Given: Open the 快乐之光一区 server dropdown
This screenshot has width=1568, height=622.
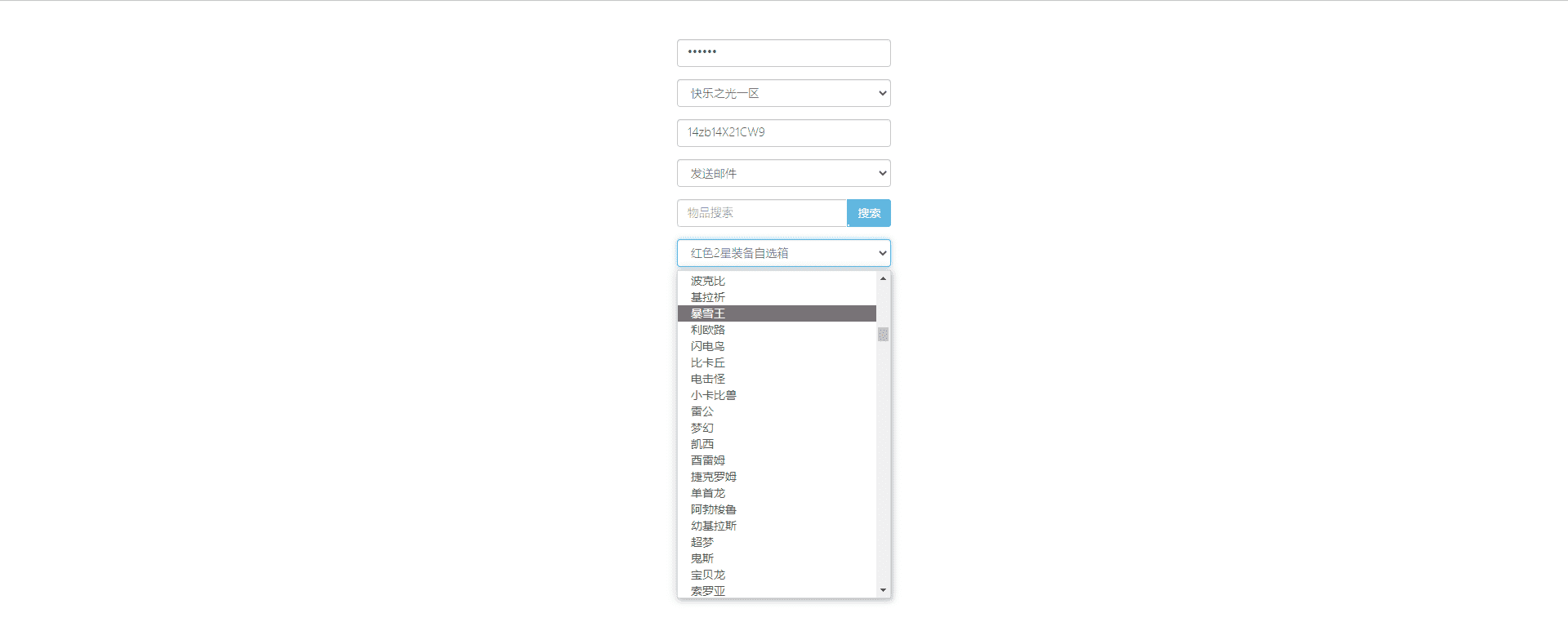Looking at the screenshot, I should click(783, 93).
